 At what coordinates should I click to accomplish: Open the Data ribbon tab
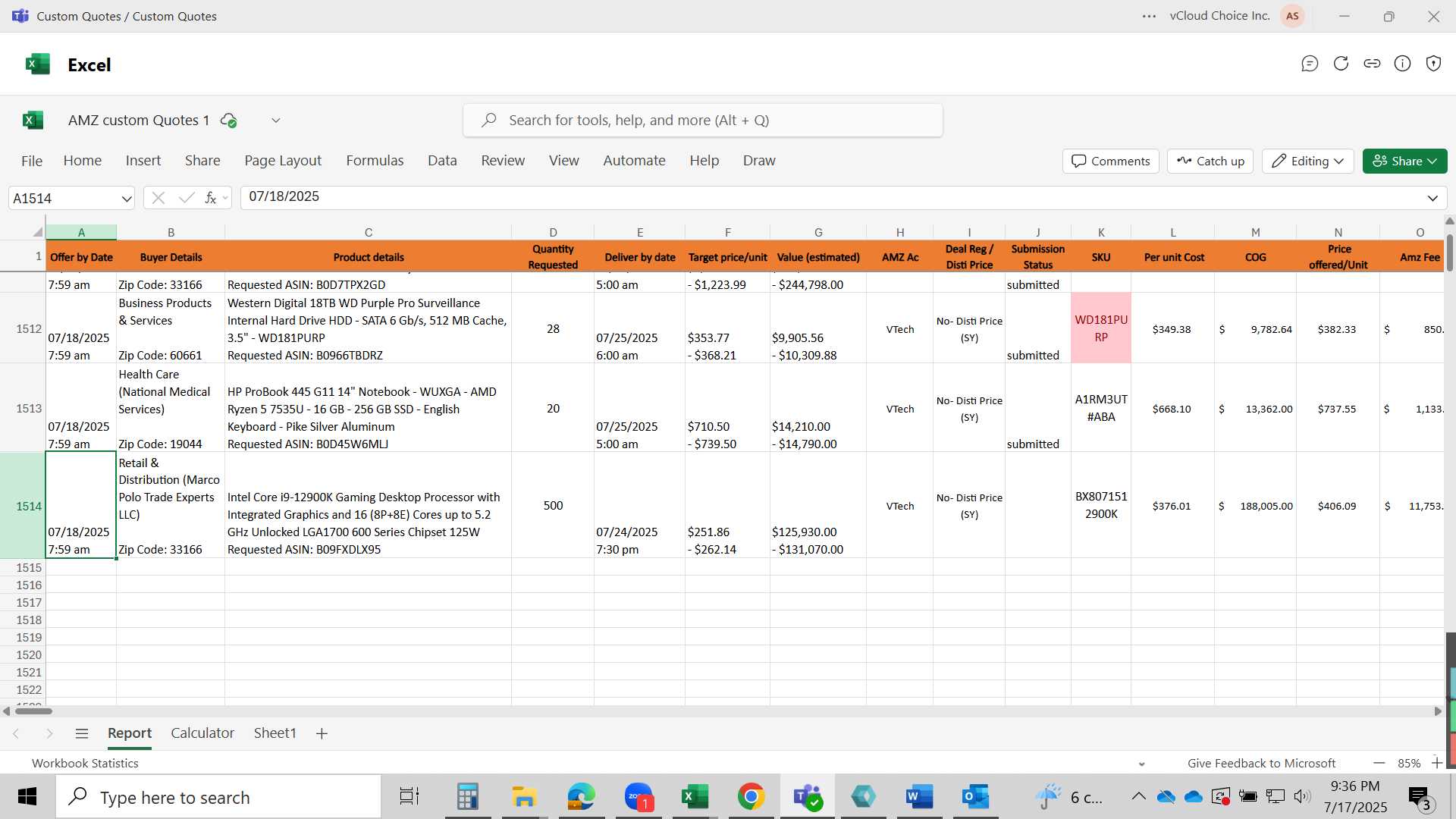pyautogui.click(x=442, y=160)
